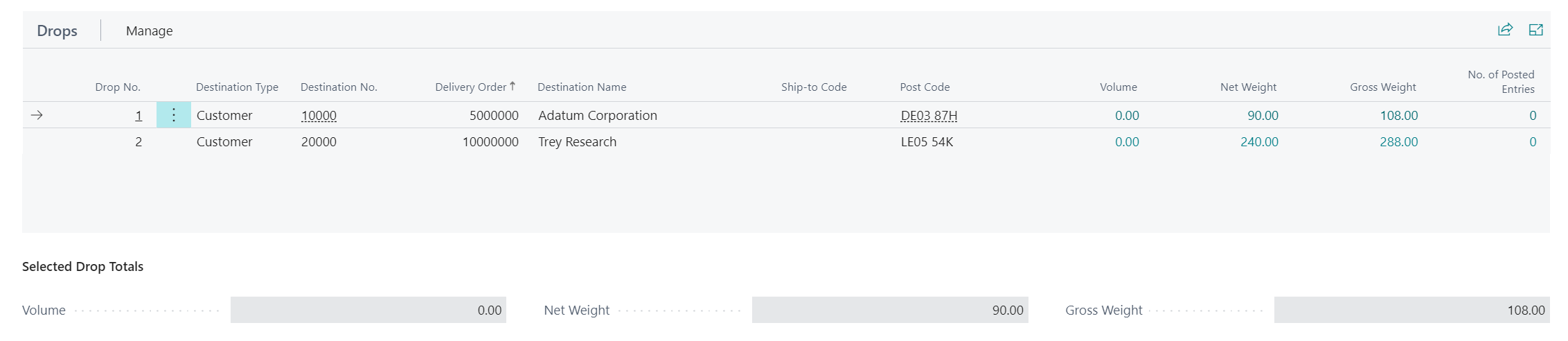Image resolution: width=1568 pixels, height=341 pixels.
Task: Open the Manage menu
Action: coord(149,31)
